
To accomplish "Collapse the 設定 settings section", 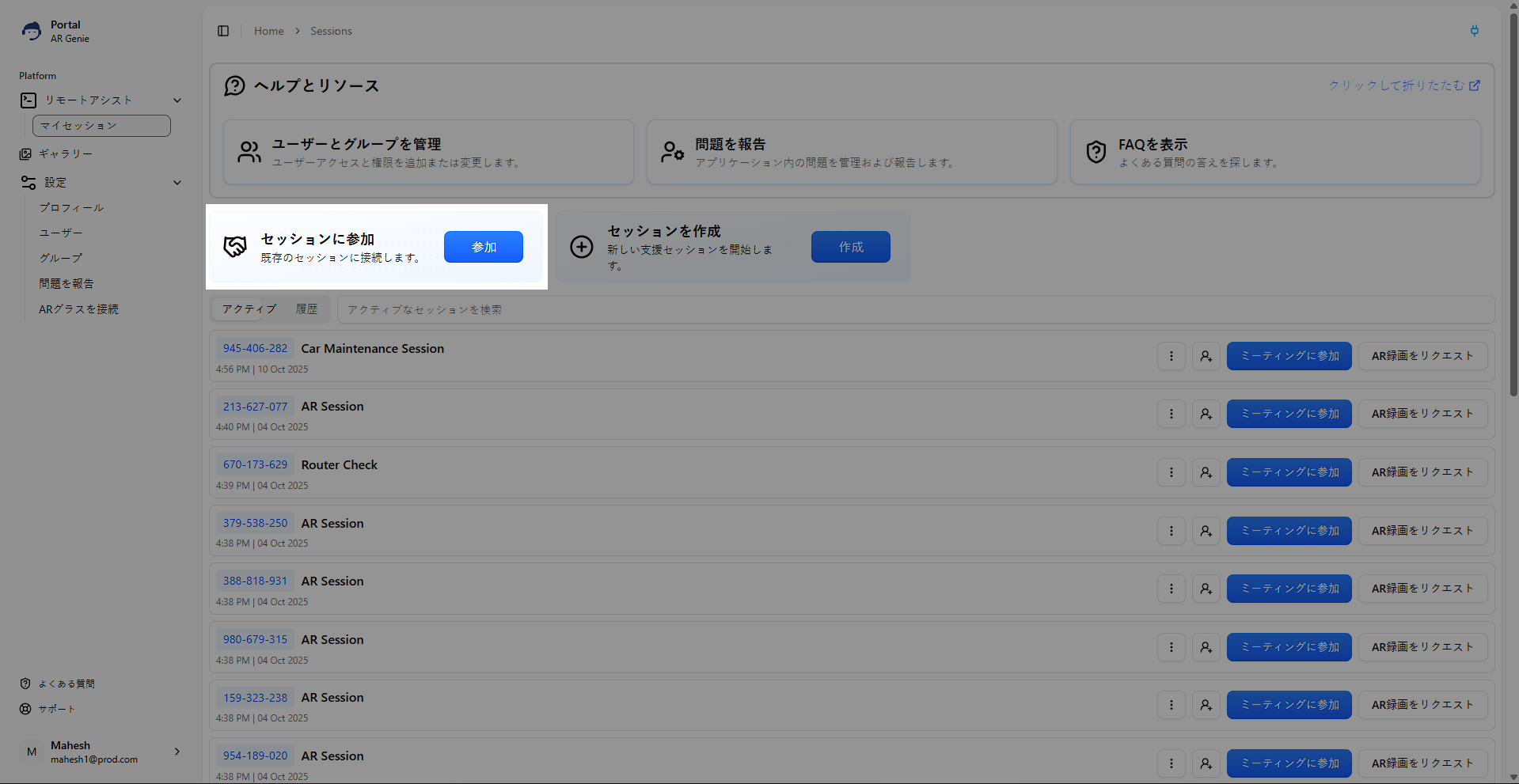I will [177, 183].
